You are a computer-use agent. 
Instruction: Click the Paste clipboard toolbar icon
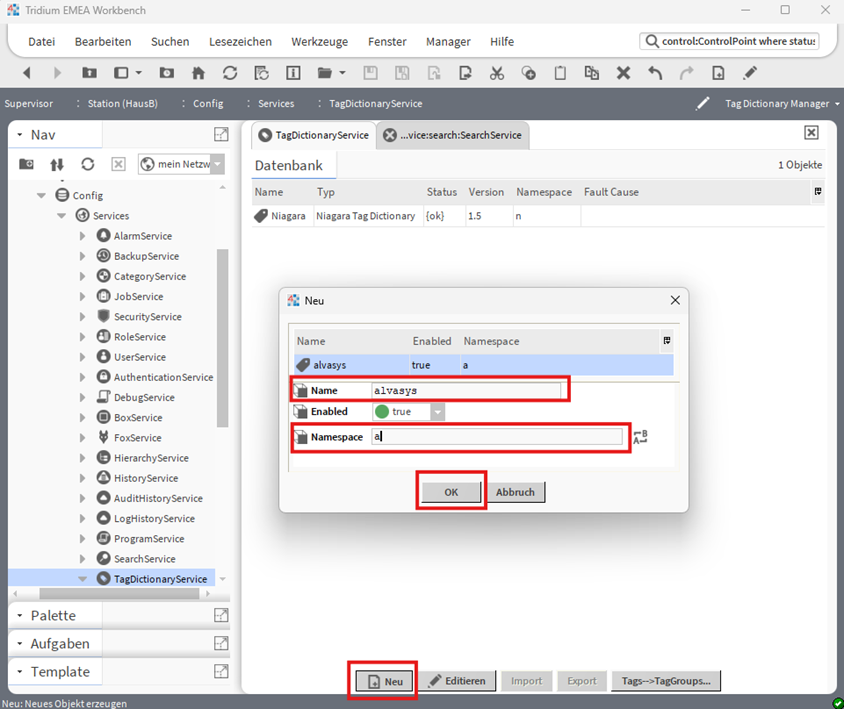560,73
